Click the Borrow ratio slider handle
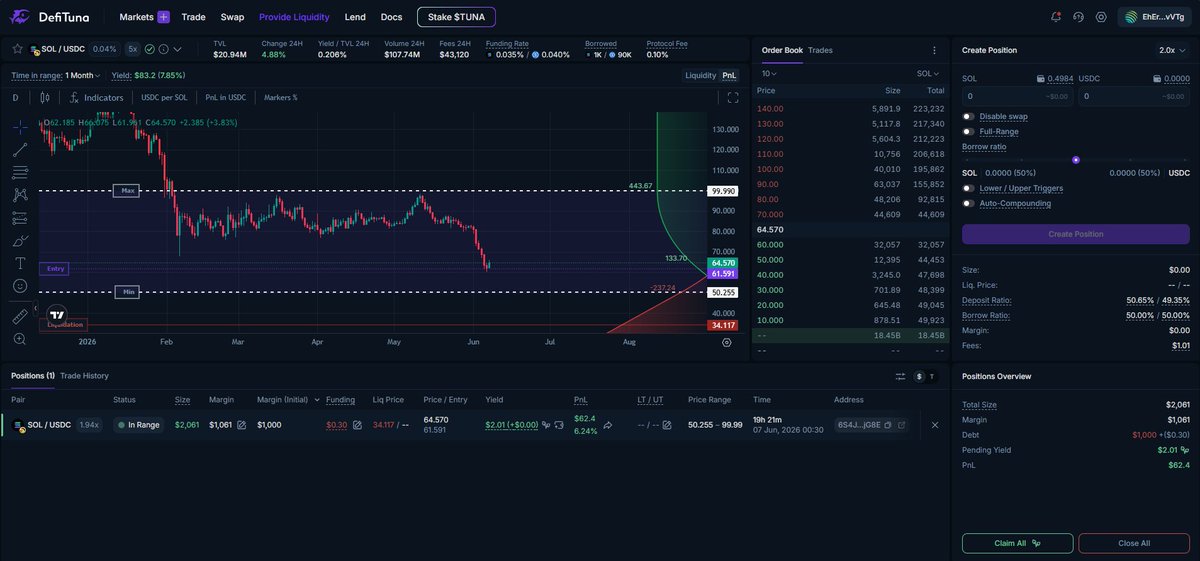Screen dimensions: 1200x561 coord(1076,160)
